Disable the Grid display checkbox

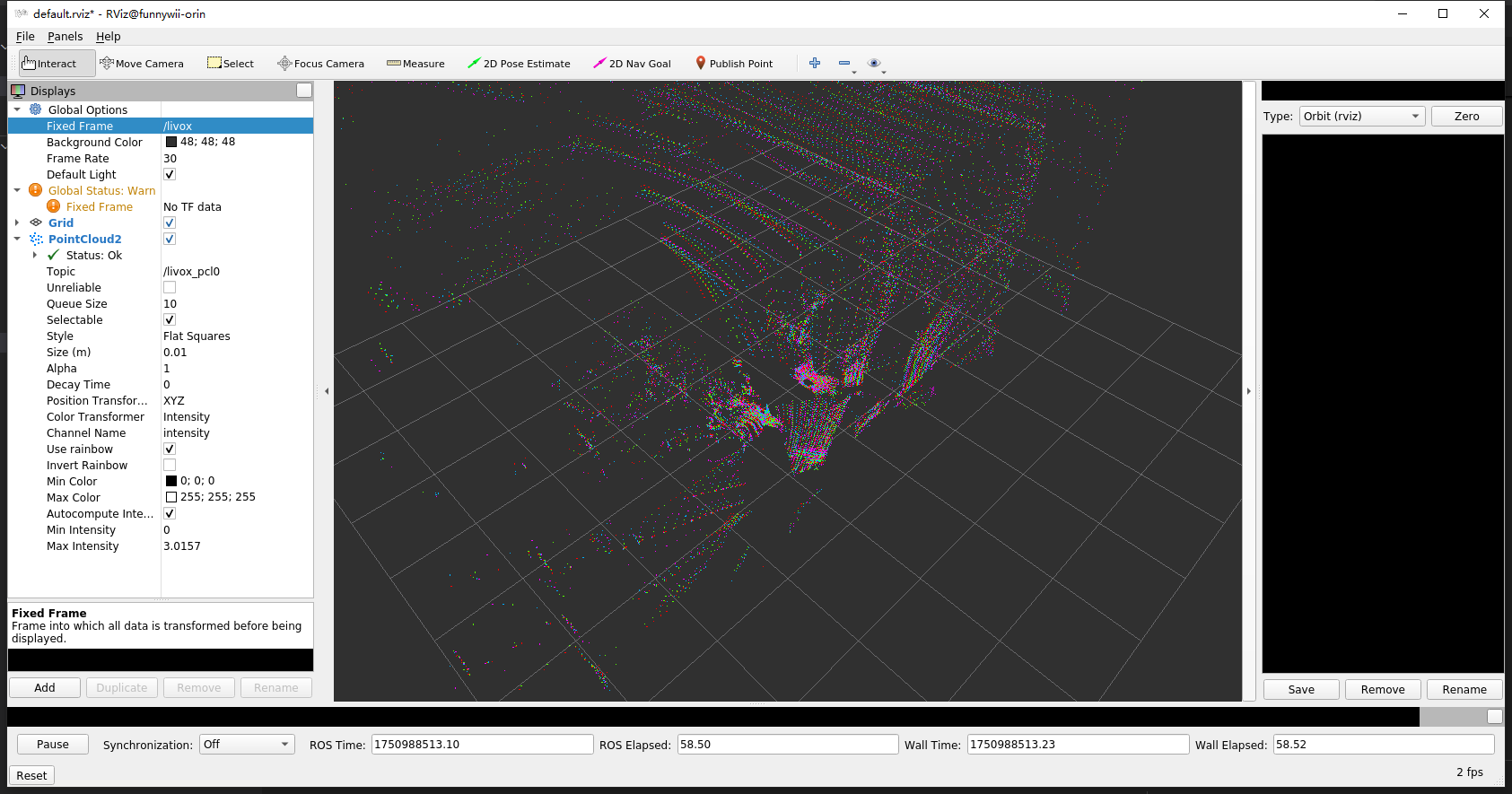170,222
